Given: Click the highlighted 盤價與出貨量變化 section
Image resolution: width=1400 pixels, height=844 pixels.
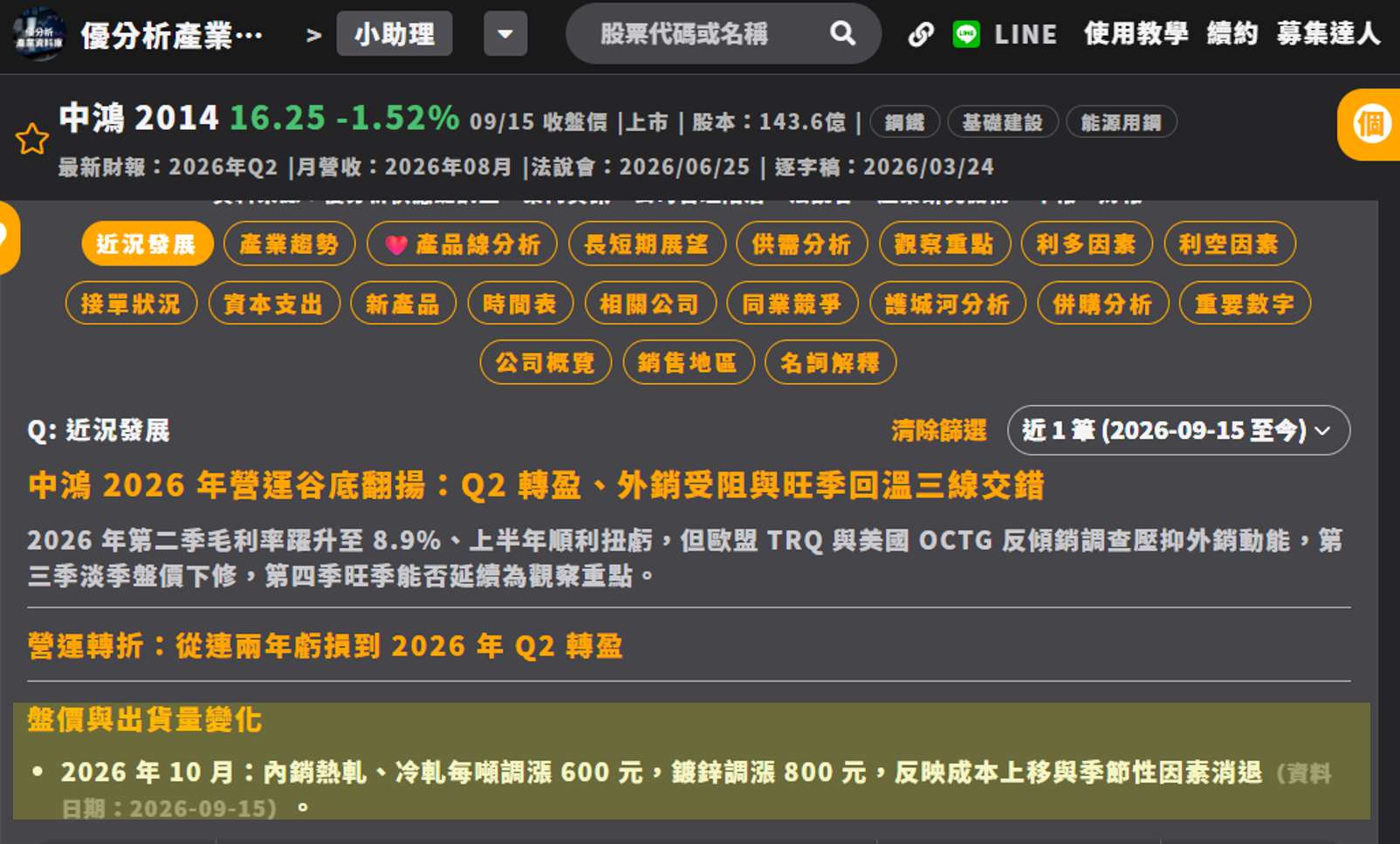Looking at the screenshot, I should [691, 761].
